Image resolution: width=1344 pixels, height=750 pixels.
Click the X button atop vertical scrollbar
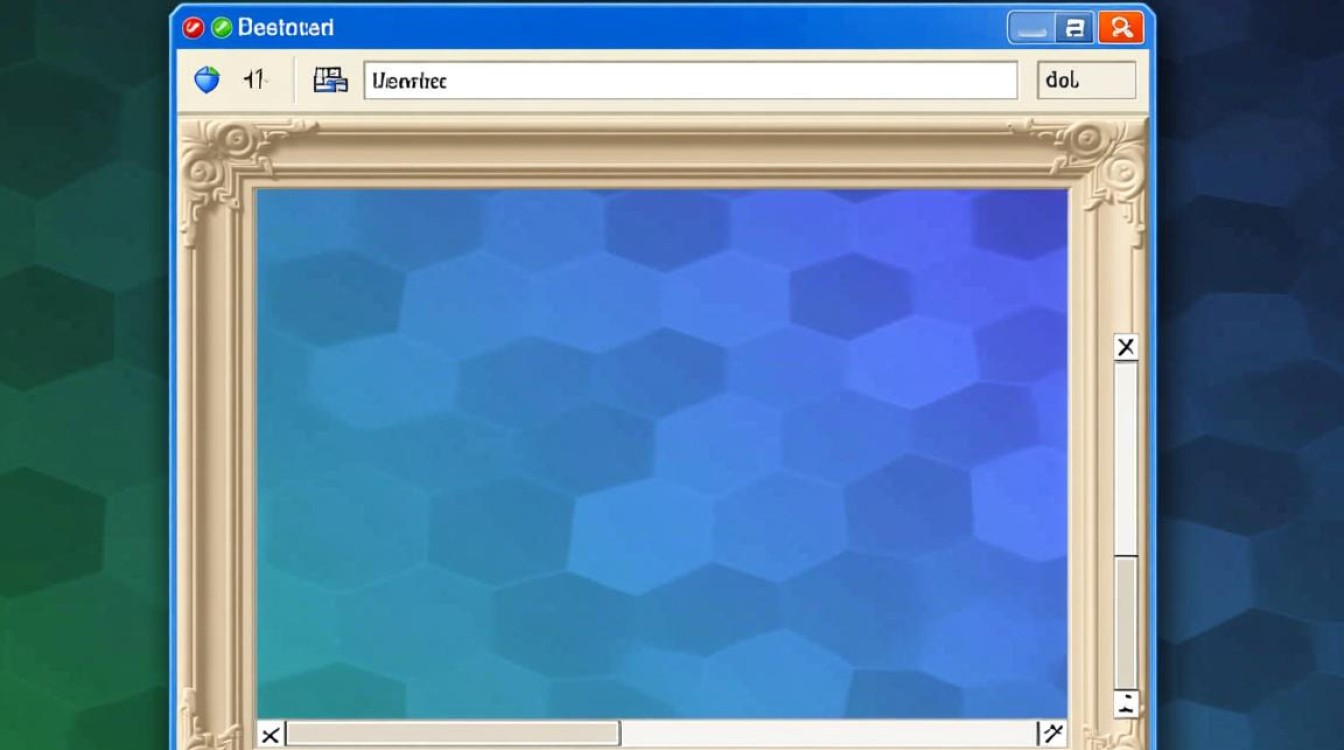point(1126,347)
